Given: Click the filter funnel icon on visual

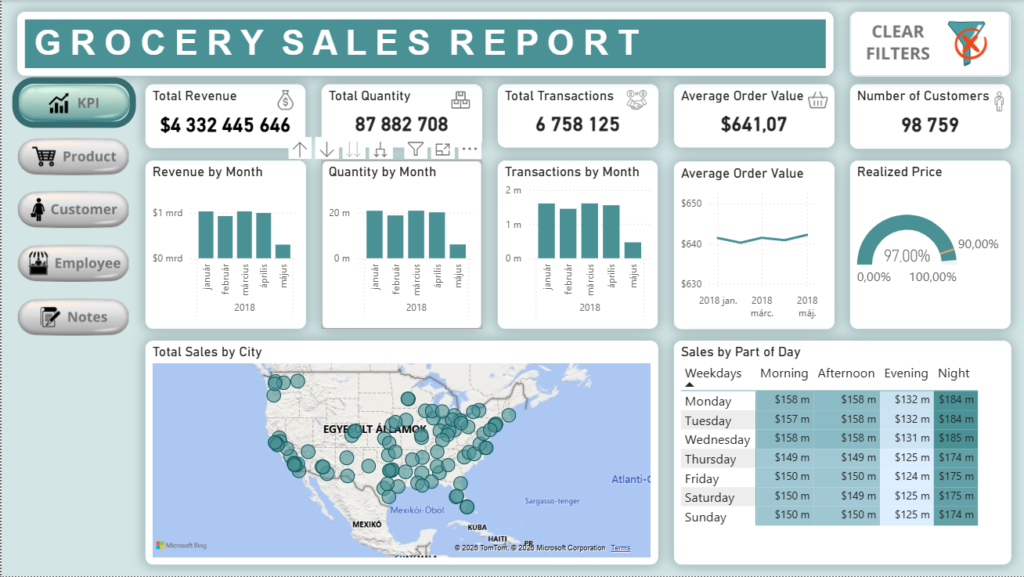Looking at the screenshot, I should coord(415,150).
